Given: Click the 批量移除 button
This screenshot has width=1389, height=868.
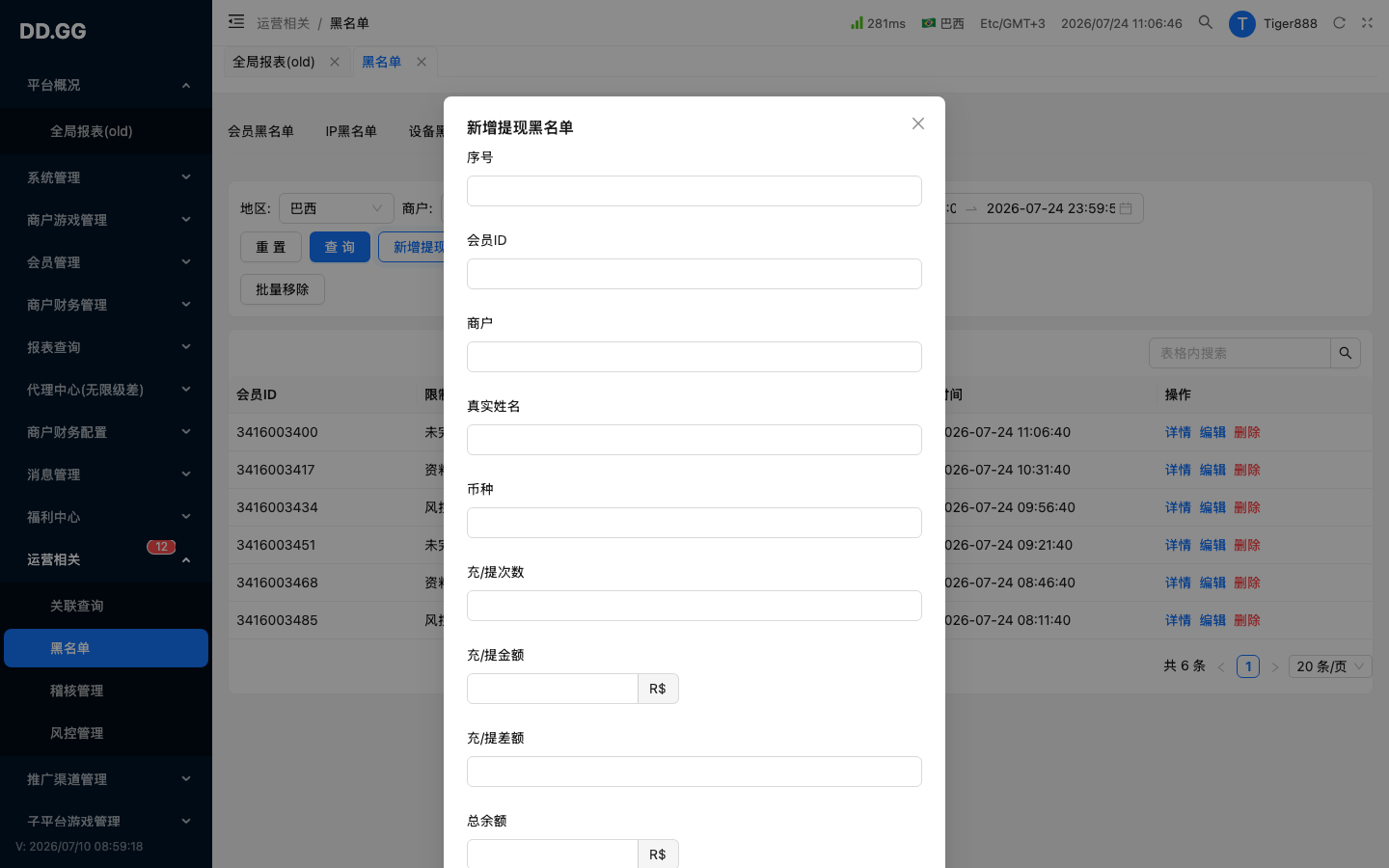Looking at the screenshot, I should [x=283, y=289].
